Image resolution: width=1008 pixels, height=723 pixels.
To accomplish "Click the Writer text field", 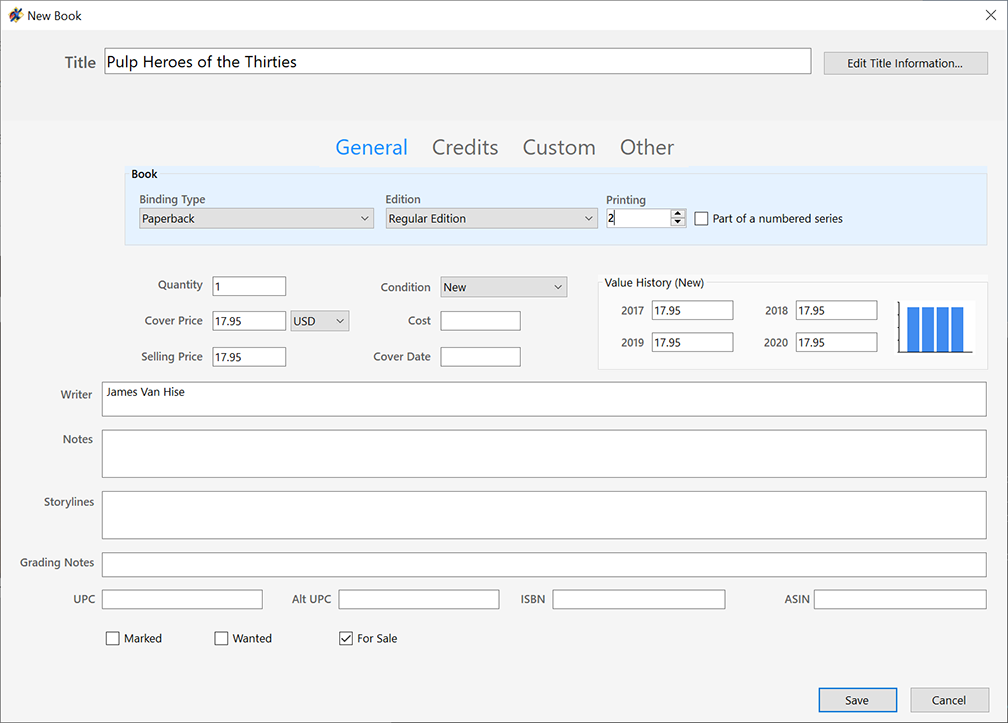I will click(x=544, y=399).
